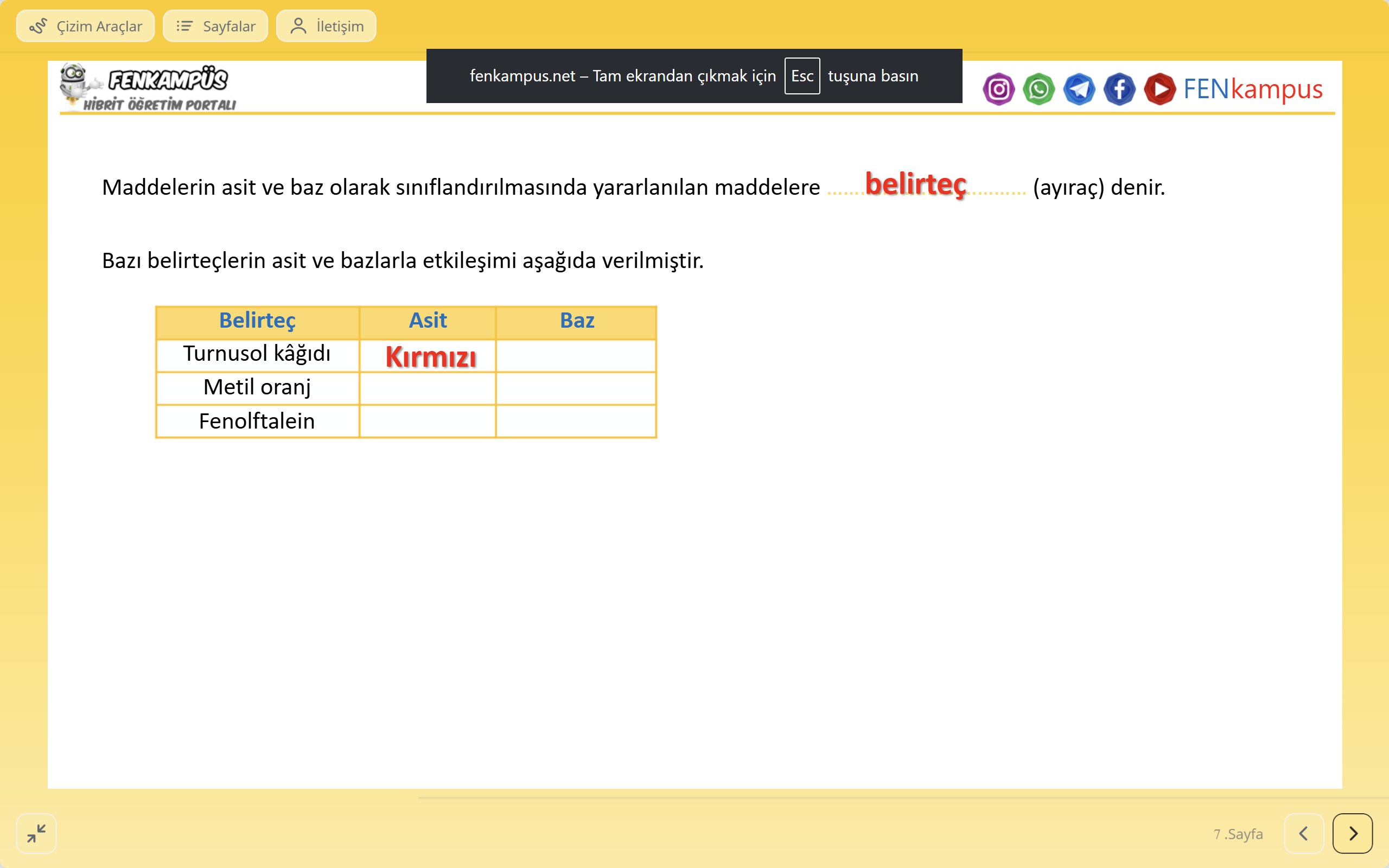
Task: Open the Sayfalar pages list
Action: tap(215, 26)
